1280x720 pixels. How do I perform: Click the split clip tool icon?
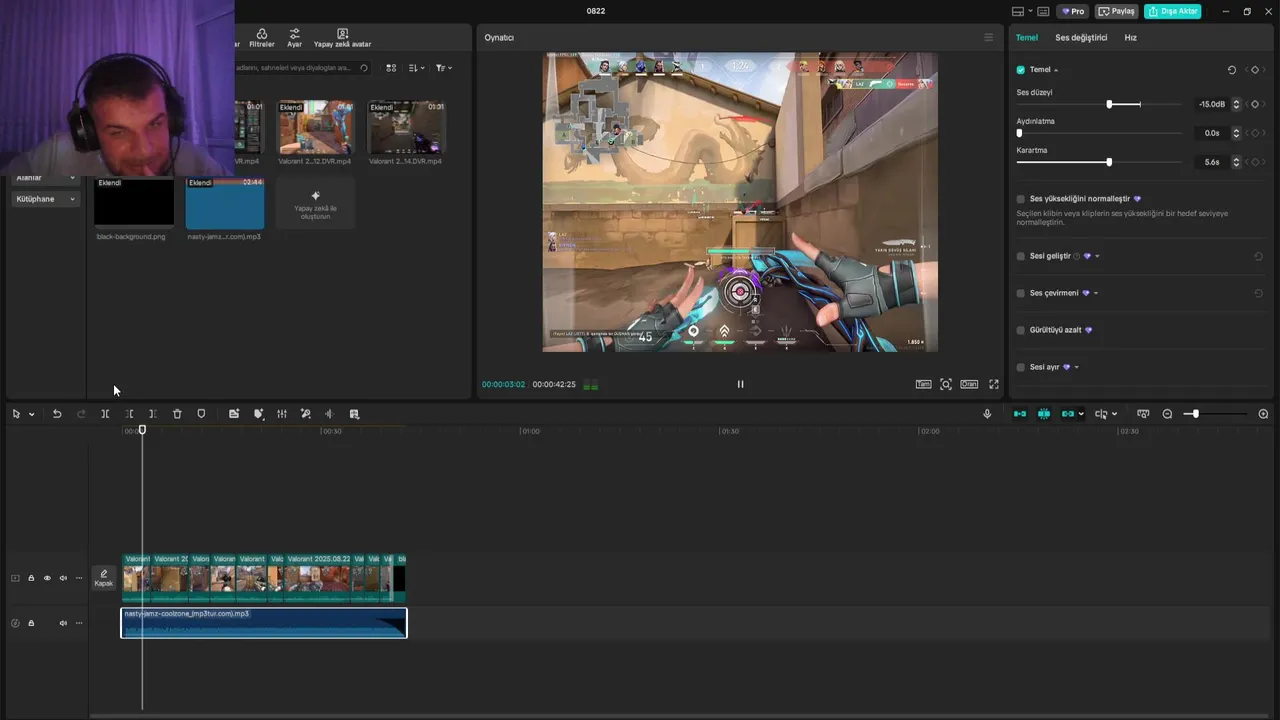coord(105,414)
